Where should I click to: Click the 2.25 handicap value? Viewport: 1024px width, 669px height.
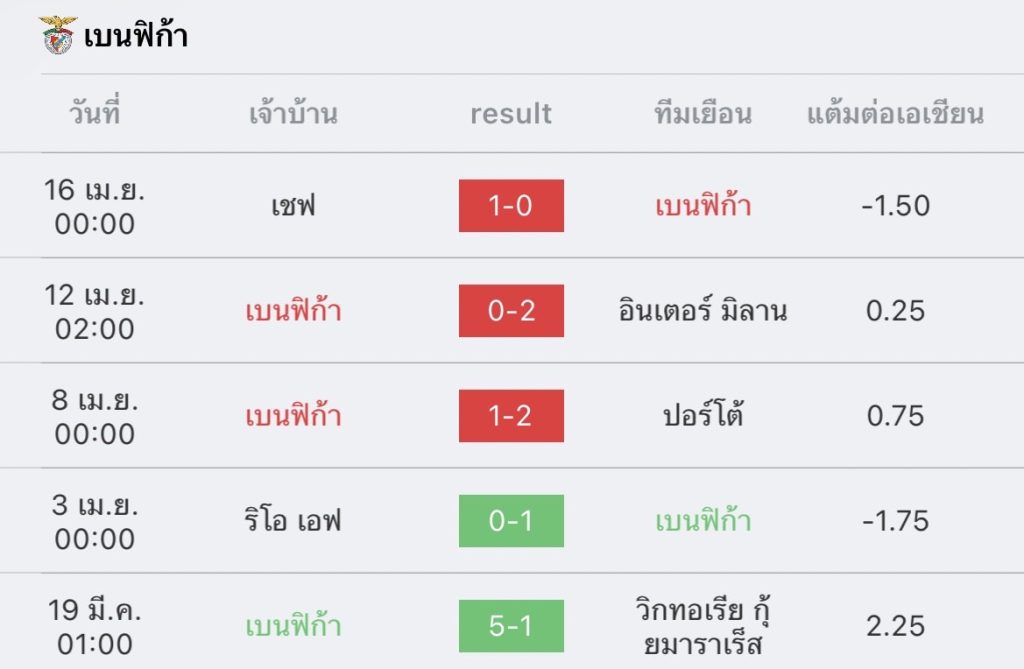coord(895,626)
